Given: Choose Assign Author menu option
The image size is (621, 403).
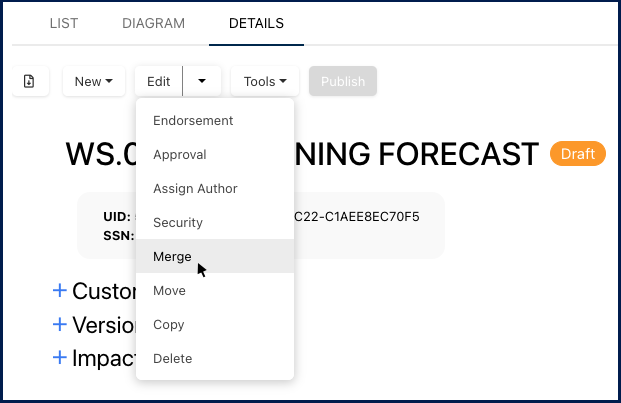Looking at the screenshot, I should point(195,189).
